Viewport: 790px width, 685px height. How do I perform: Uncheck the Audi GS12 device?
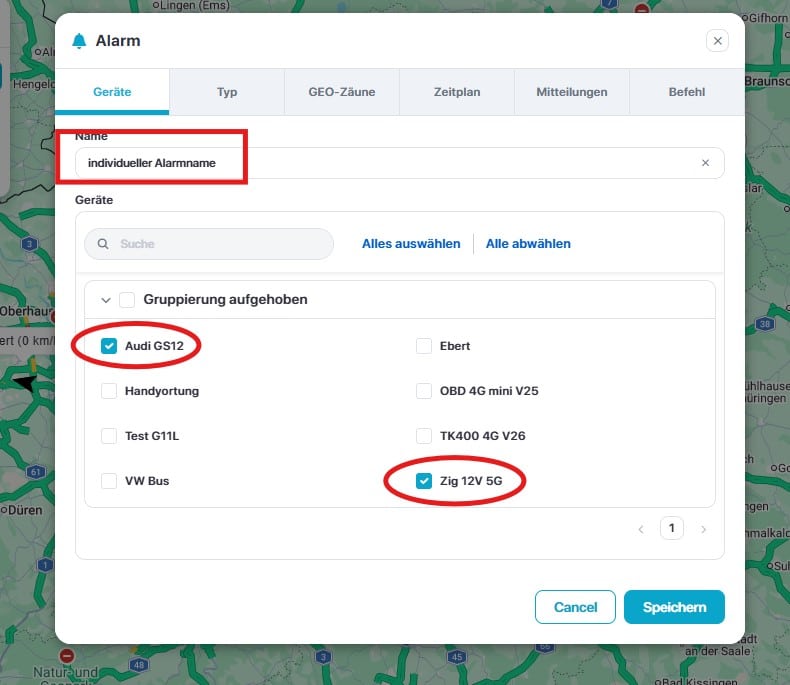tap(109, 346)
